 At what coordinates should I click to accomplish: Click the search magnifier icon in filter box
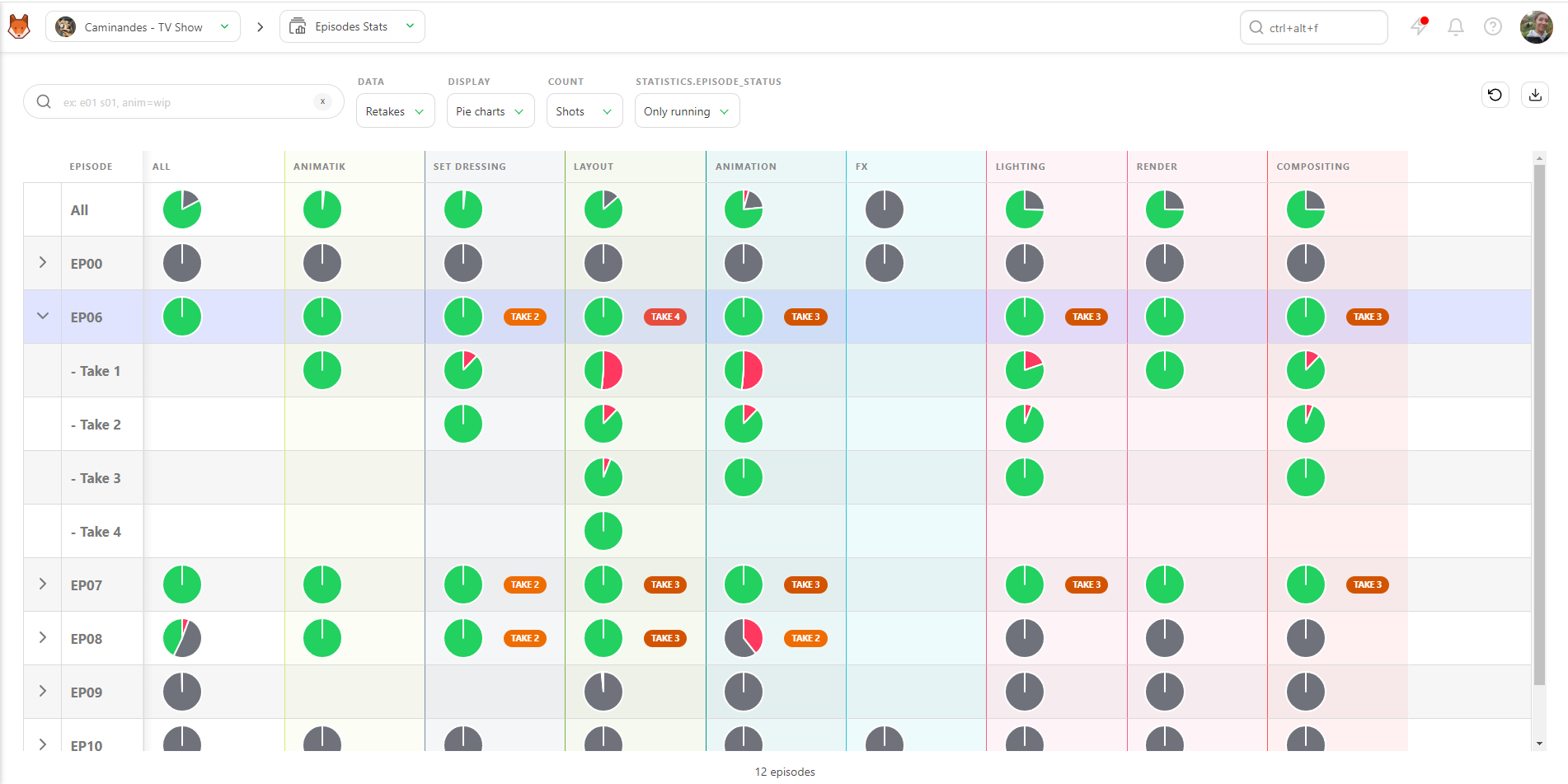point(45,101)
